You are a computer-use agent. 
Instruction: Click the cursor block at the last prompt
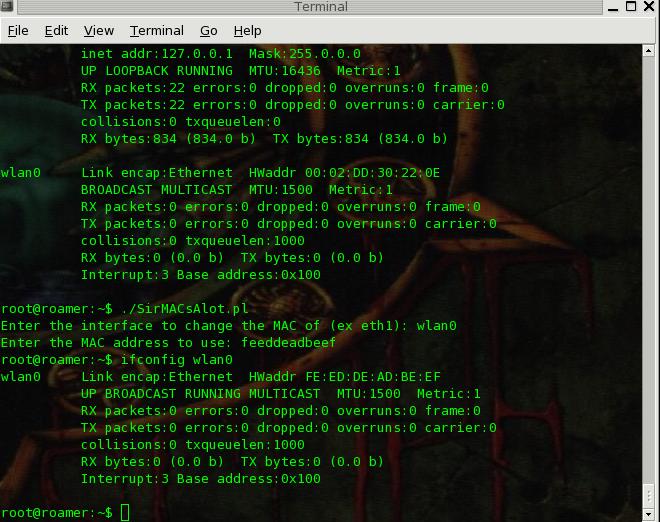point(125,512)
